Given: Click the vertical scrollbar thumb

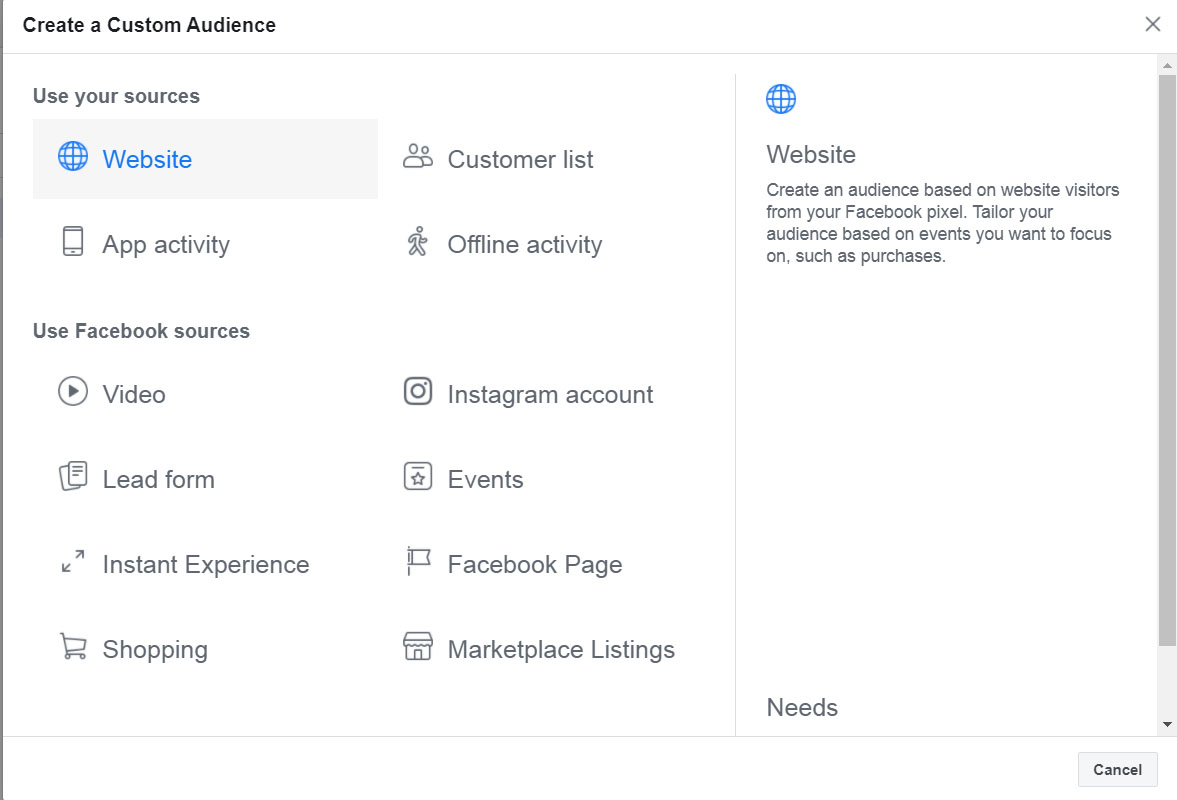Looking at the screenshot, I should click(1166, 360).
